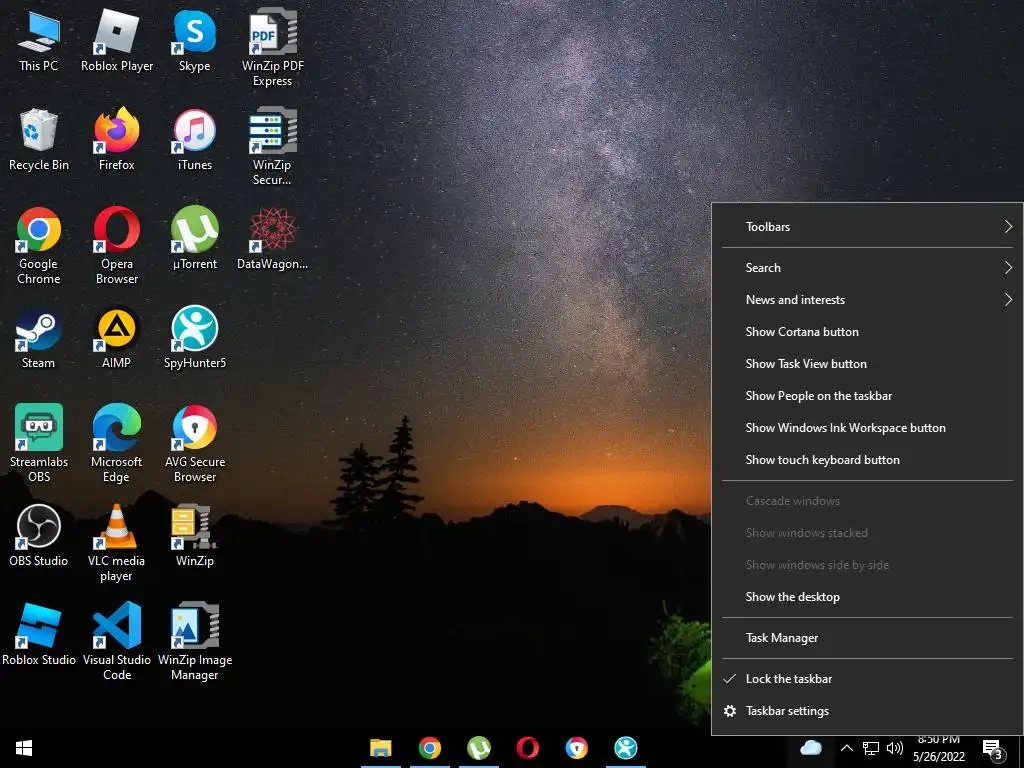The width and height of the screenshot is (1024, 768).
Task: Toggle Show Task View button
Action: click(867, 364)
